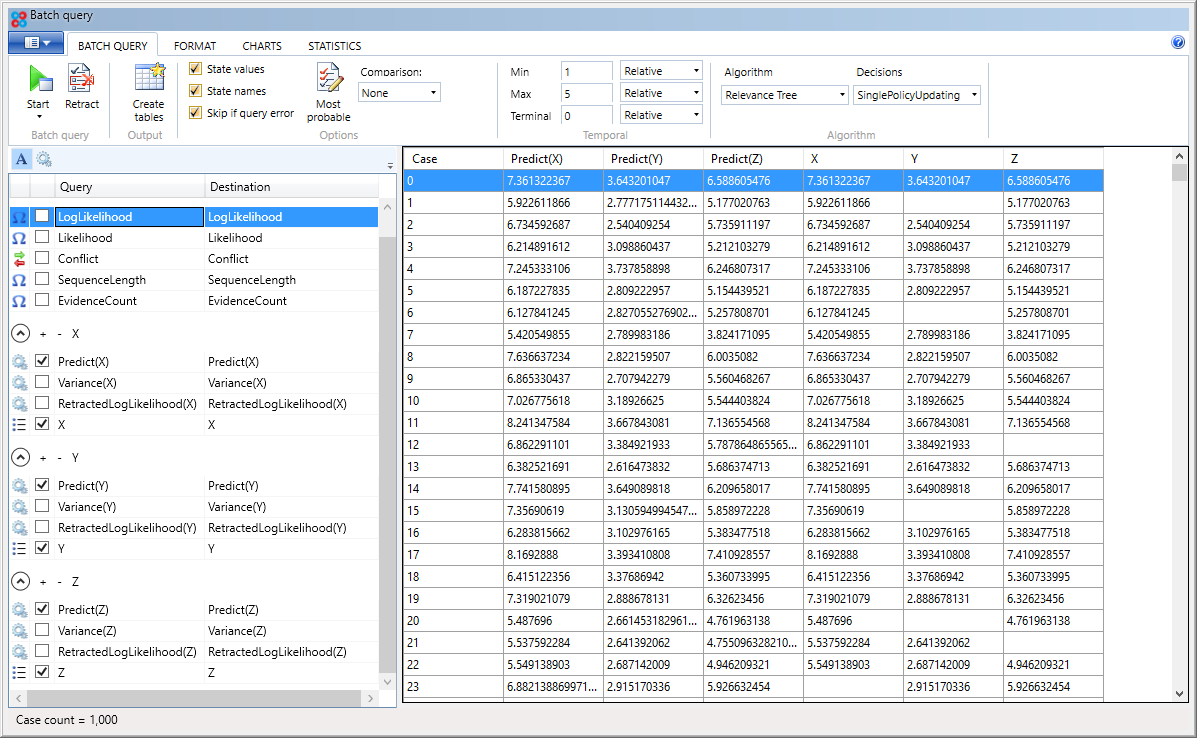The height and width of the screenshot is (738, 1197).
Task: Open the STATISTICS tab
Action: point(334,45)
